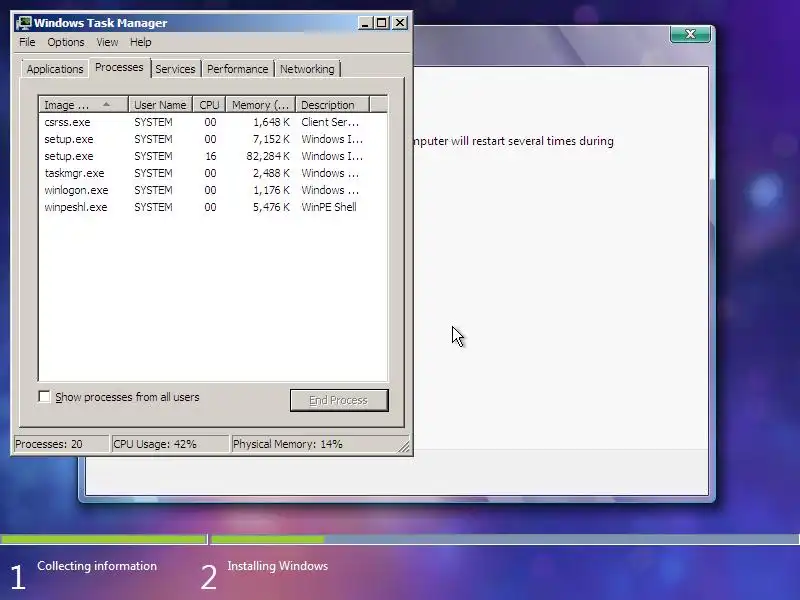
Task: Sort processes by CPU column
Action: pos(209,105)
